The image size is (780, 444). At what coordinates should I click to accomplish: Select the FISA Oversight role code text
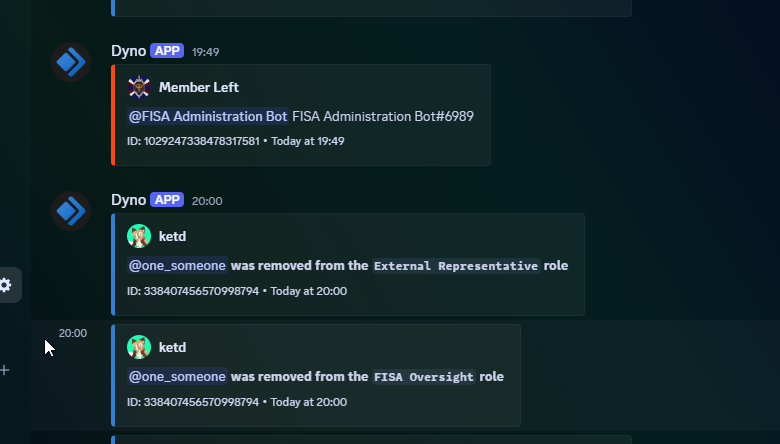(423, 377)
